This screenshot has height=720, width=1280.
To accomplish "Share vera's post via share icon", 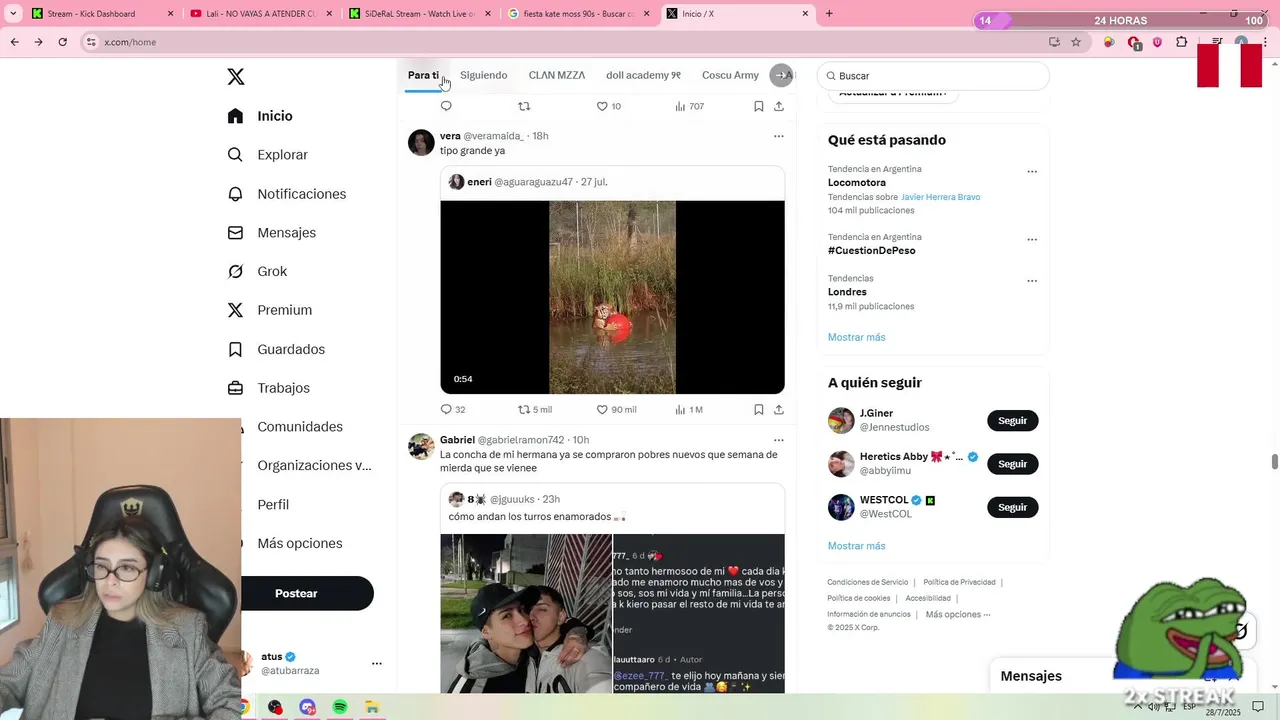I will pos(779,409).
